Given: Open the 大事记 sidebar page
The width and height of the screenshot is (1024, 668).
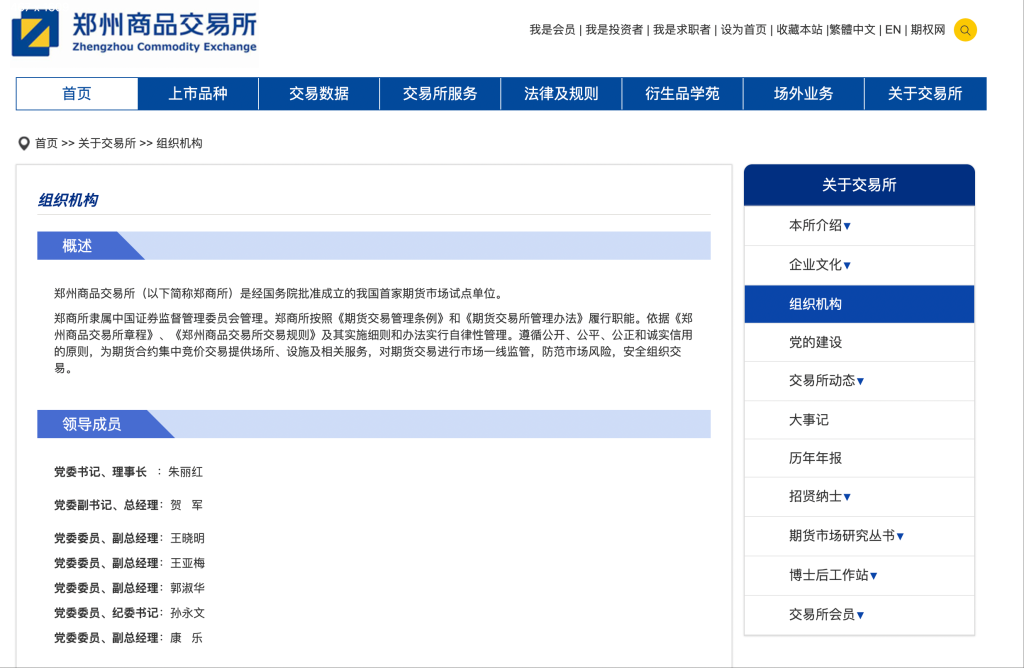Looking at the screenshot, I should click(x=808, y=420).
